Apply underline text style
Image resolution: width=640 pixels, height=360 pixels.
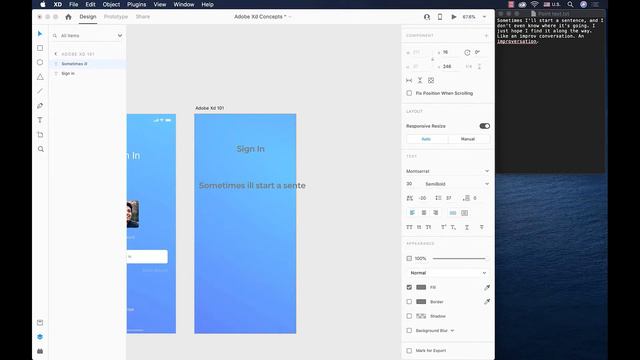coord(467,227)
